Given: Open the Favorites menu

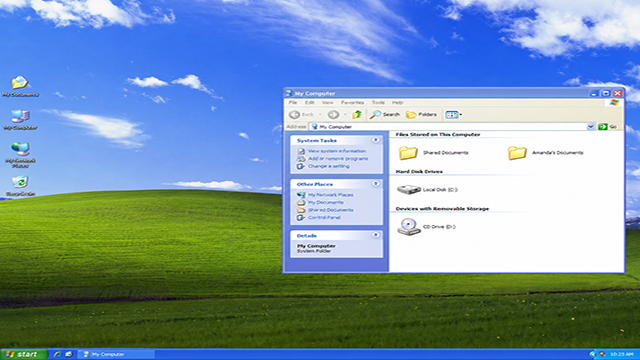Looking at the screenshot, I should (352, 102).
